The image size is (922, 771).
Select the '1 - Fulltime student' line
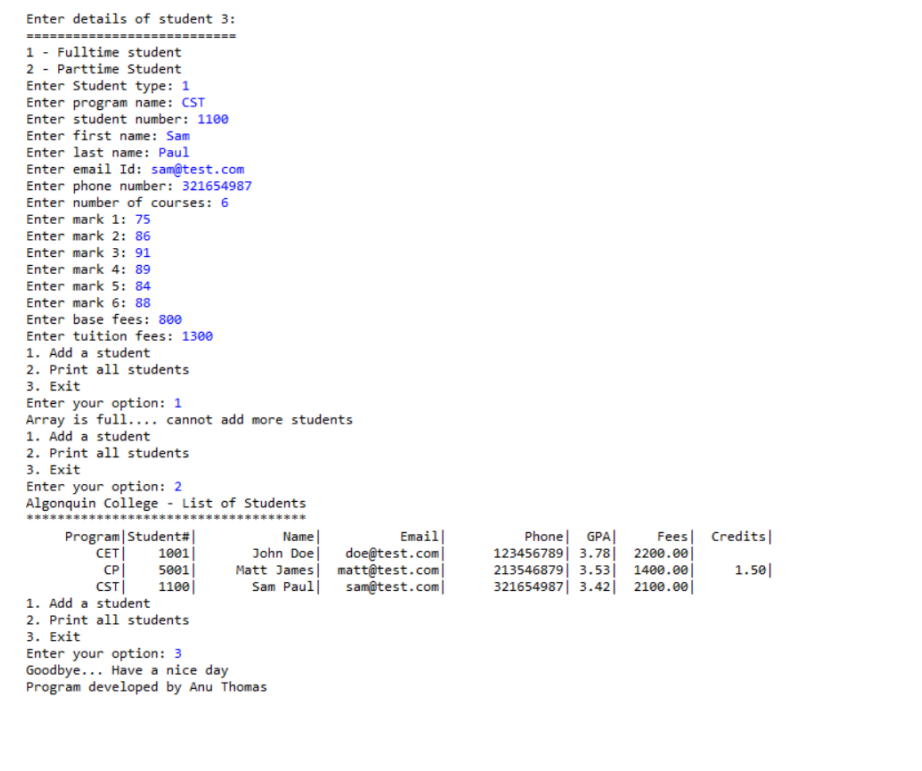[103, 52]
